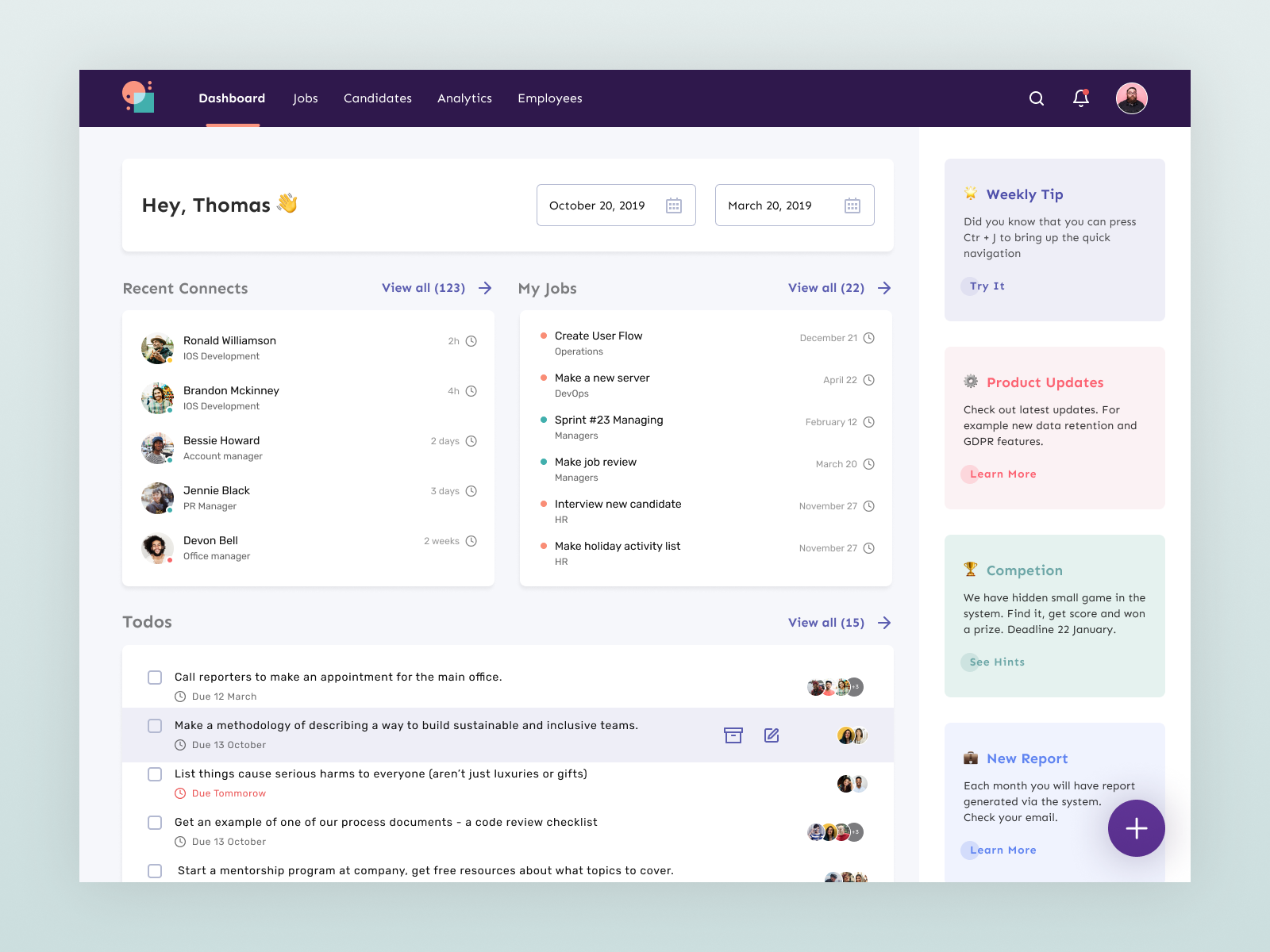1270x952 pixels.
Task: Open Make a new server job
Action: coord(602,378)
